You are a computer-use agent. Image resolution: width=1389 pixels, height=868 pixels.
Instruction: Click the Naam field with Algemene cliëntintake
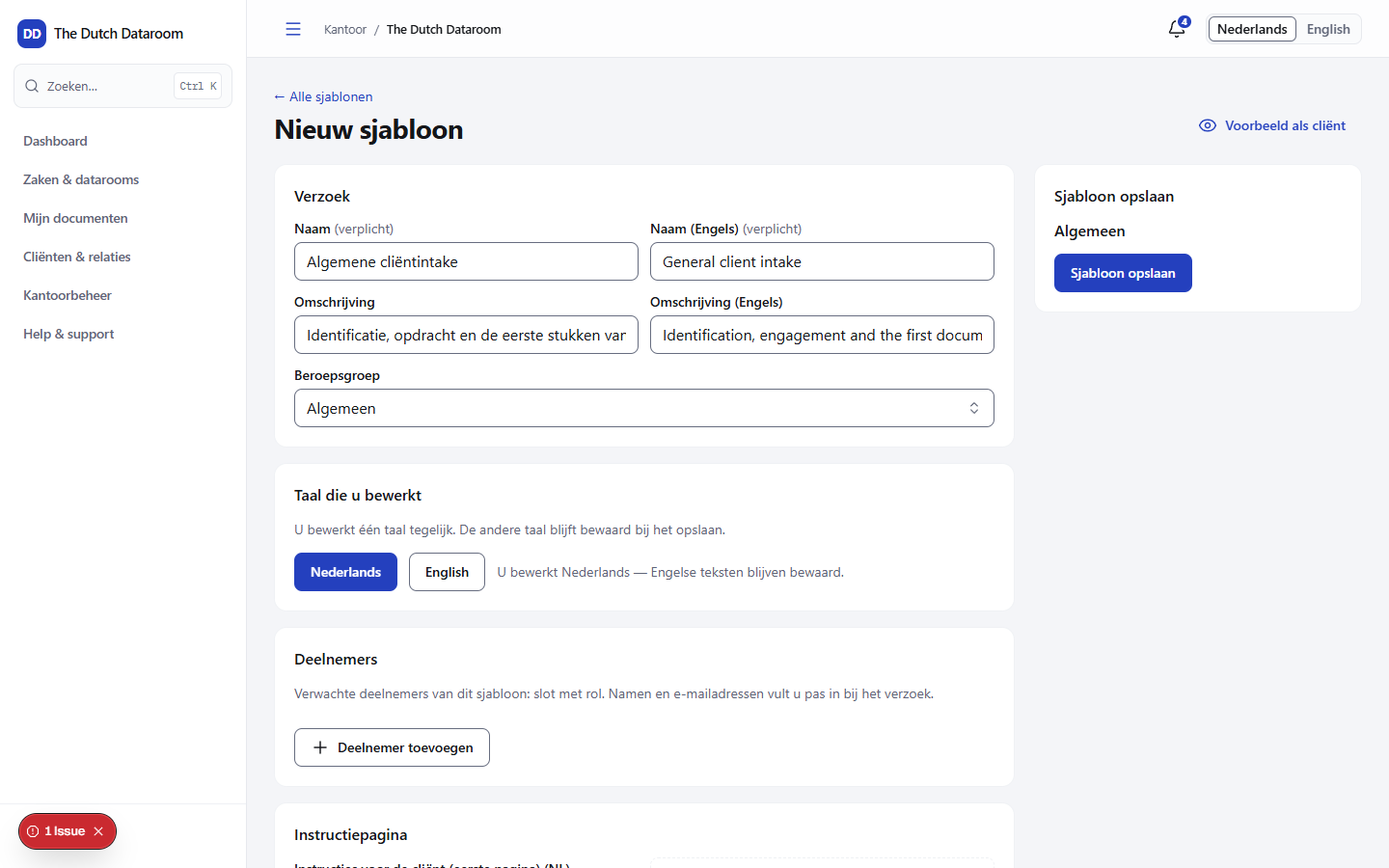pyautogui.click(x=466, y=261)
